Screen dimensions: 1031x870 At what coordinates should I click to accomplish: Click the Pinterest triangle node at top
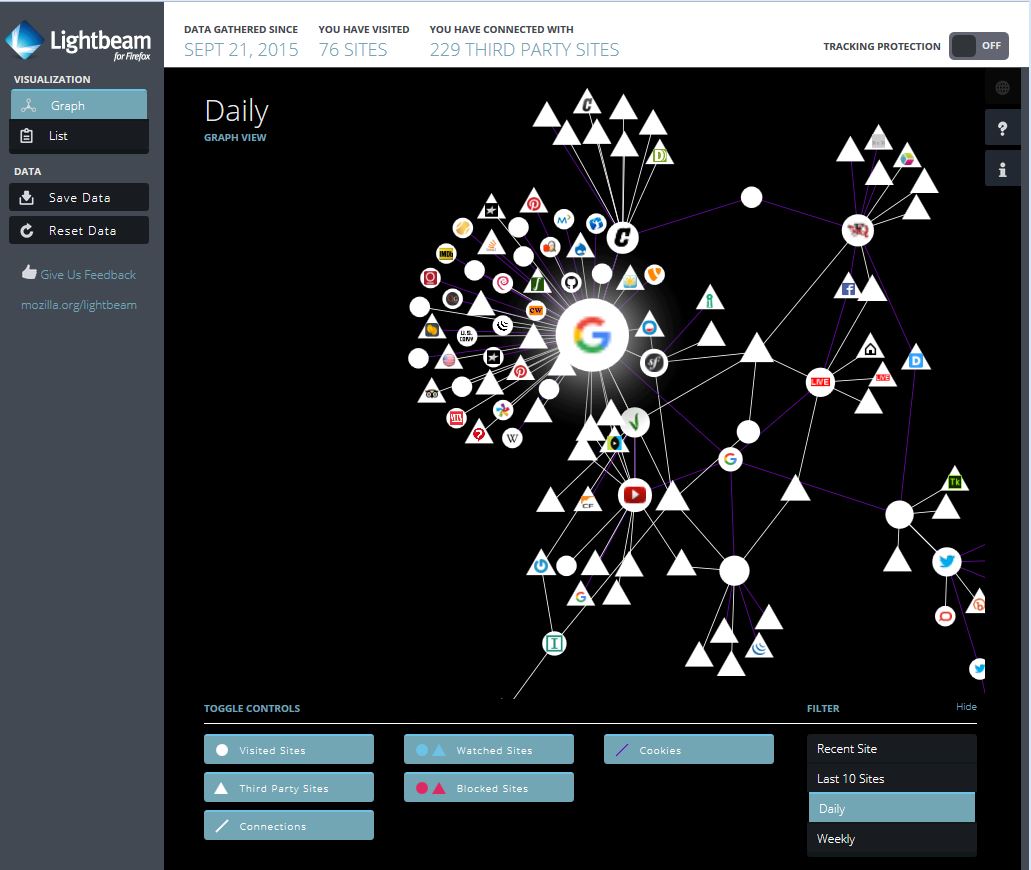click(x=534, y=203)
